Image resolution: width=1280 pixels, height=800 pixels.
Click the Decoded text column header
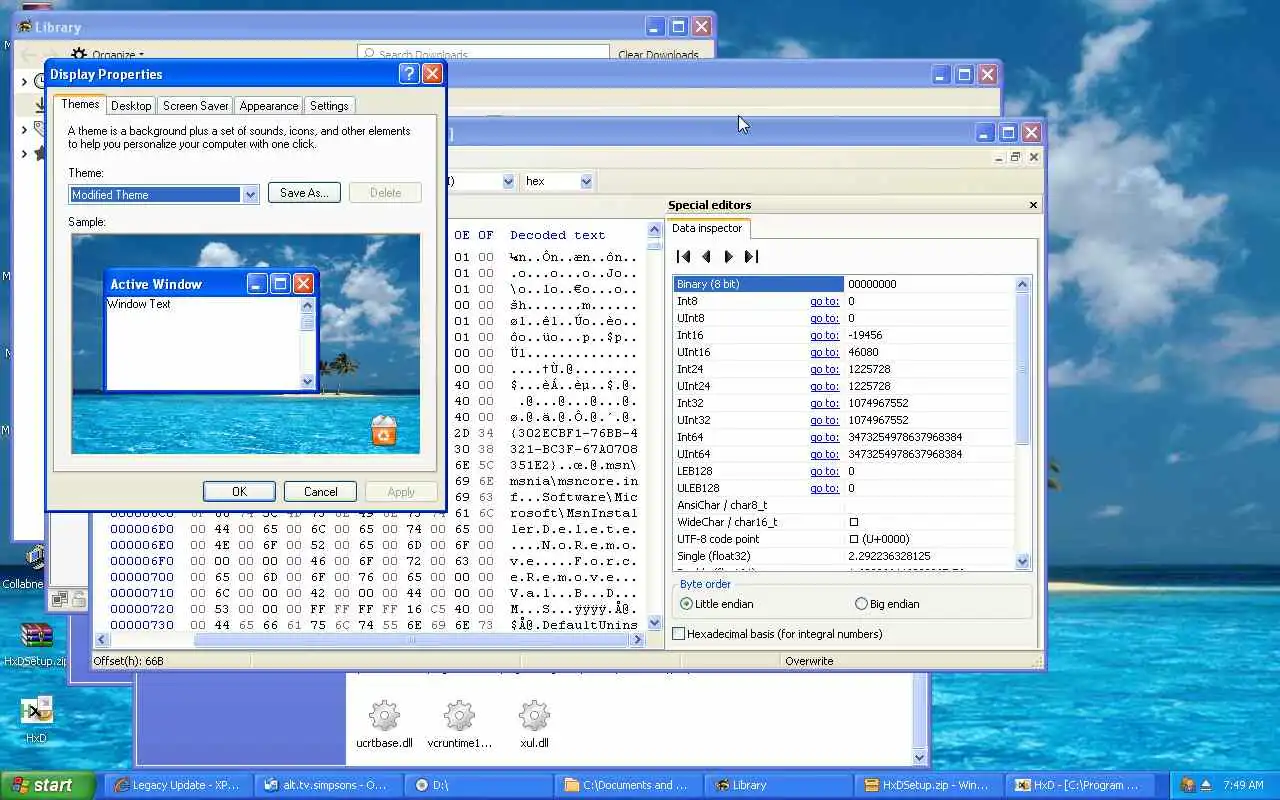tap(557, 235)
